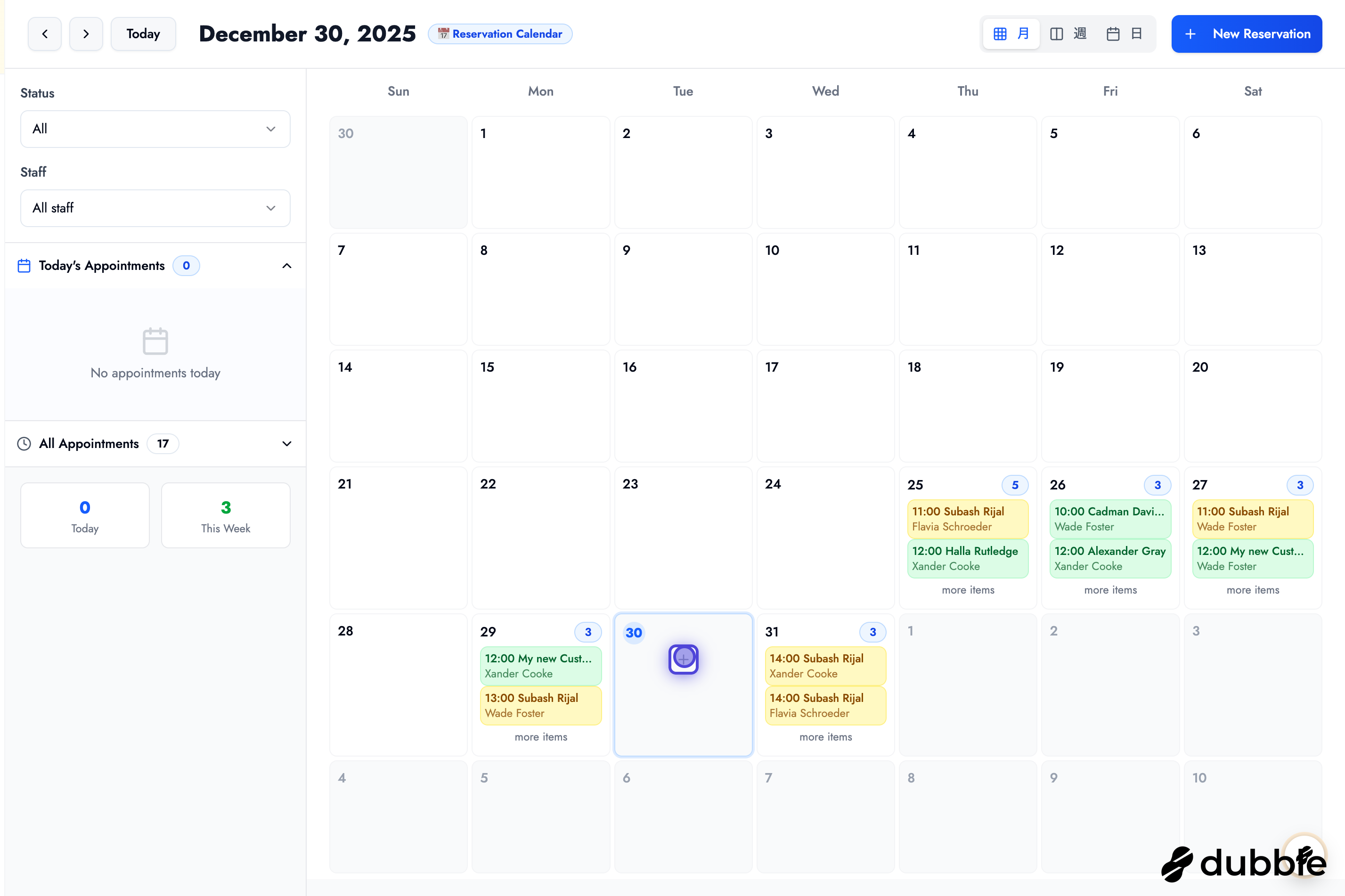Click the dubble logo at bottom right

click(x=1243, y=863)
